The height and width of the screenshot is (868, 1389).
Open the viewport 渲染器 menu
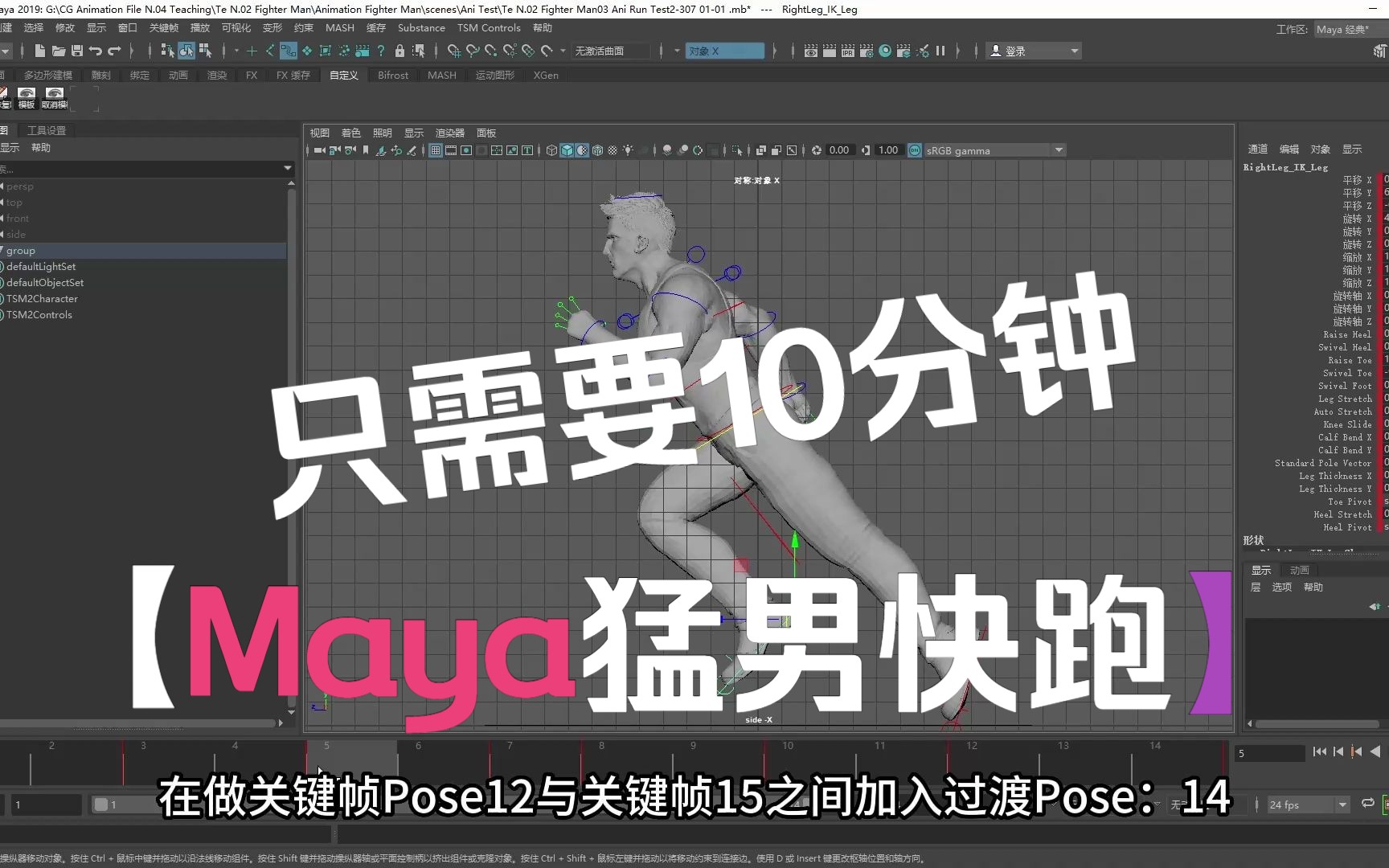pos(450,133)
